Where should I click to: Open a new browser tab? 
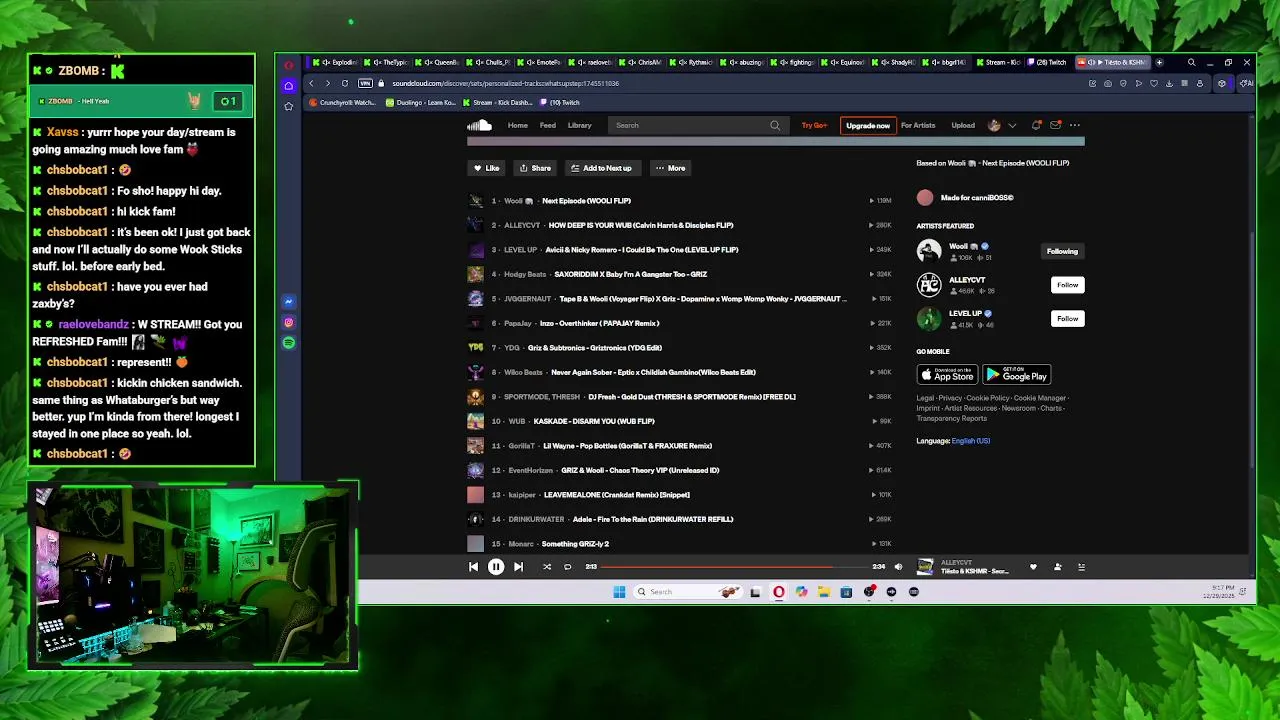(1159, 62)
